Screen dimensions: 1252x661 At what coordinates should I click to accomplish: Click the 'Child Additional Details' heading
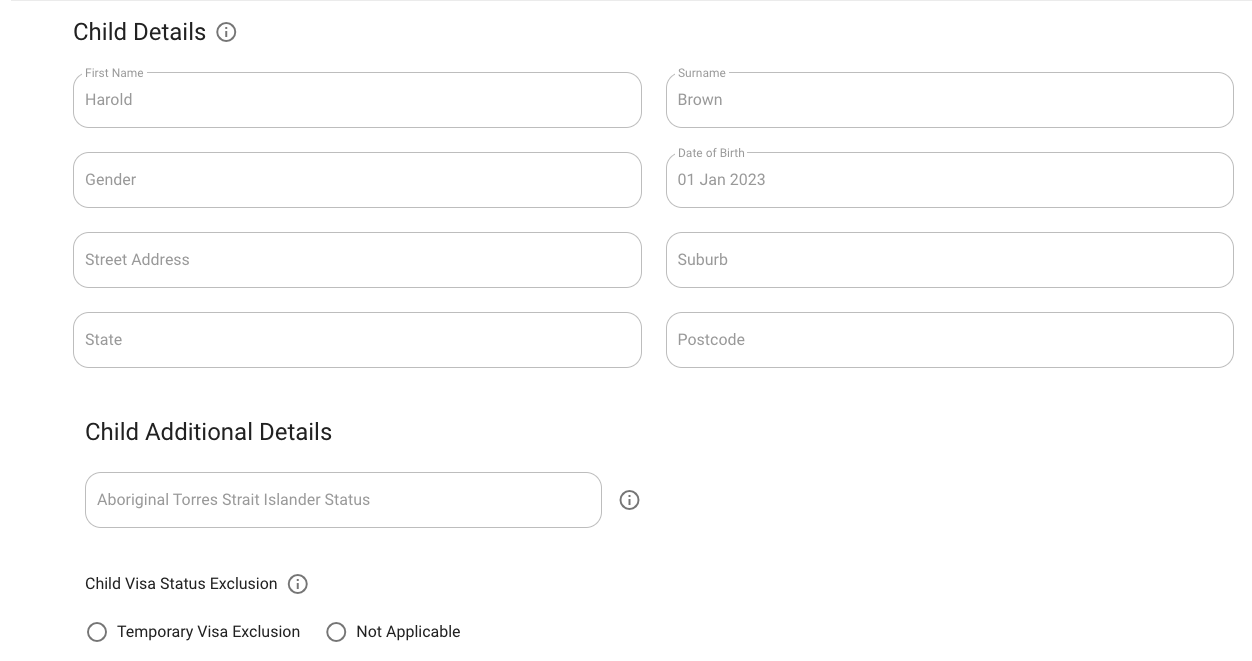pos(208,432)
